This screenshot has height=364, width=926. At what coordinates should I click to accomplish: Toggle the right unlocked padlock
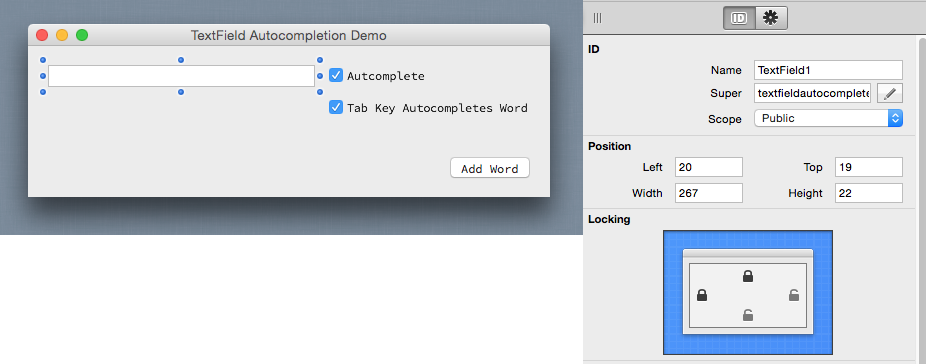794,295
